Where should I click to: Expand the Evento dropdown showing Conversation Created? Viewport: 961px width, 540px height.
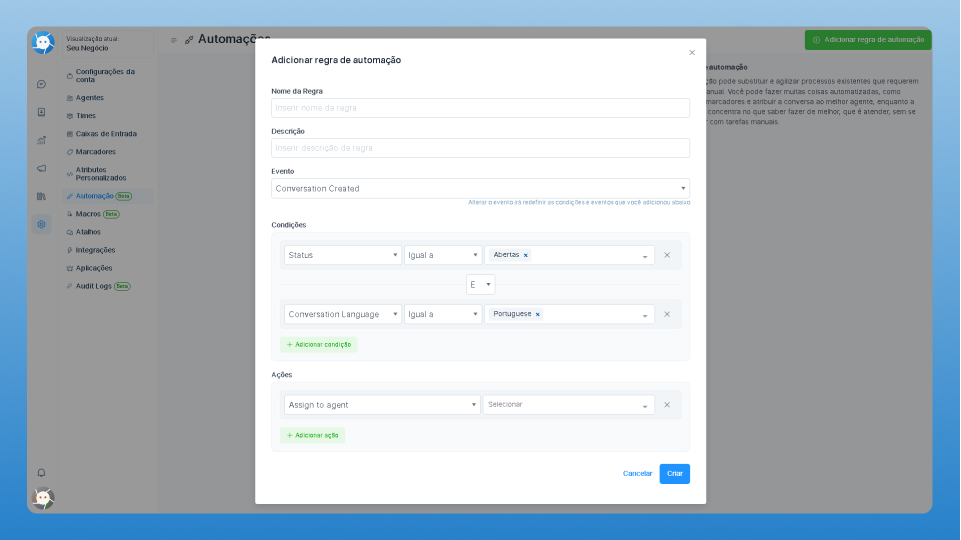pyautogui.click(x=480, y=188)
